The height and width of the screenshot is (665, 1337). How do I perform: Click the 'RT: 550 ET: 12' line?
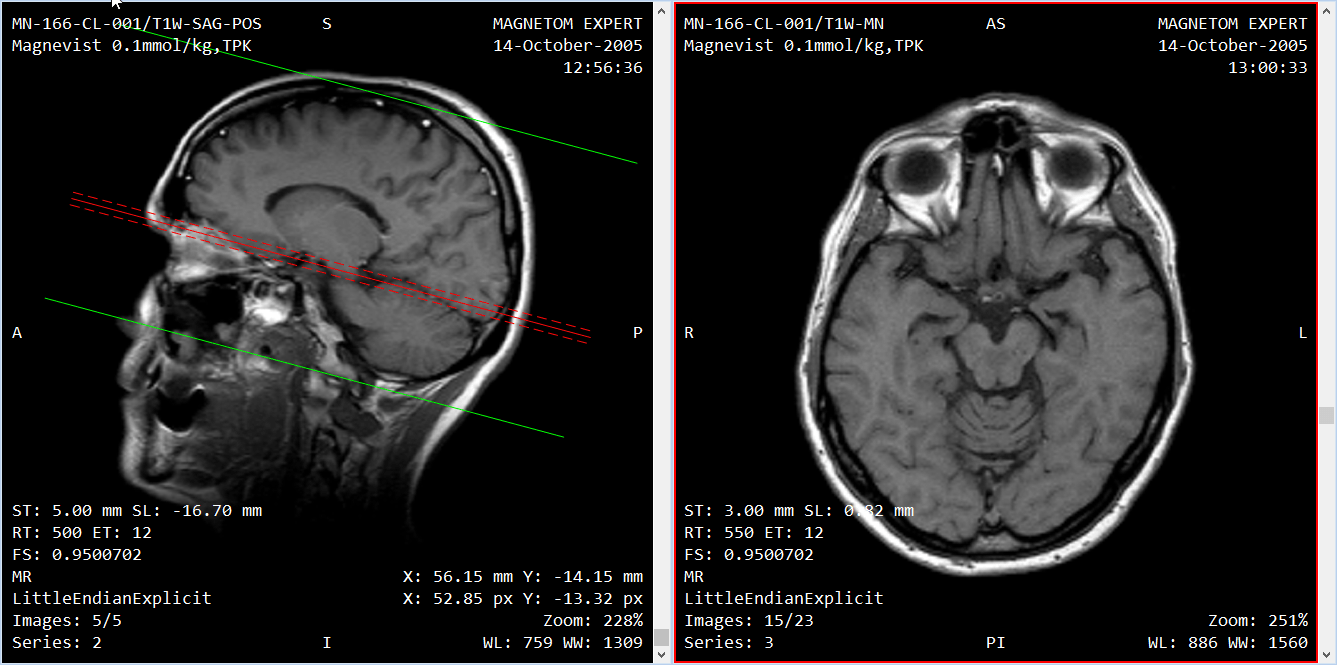tap(754, 533)
